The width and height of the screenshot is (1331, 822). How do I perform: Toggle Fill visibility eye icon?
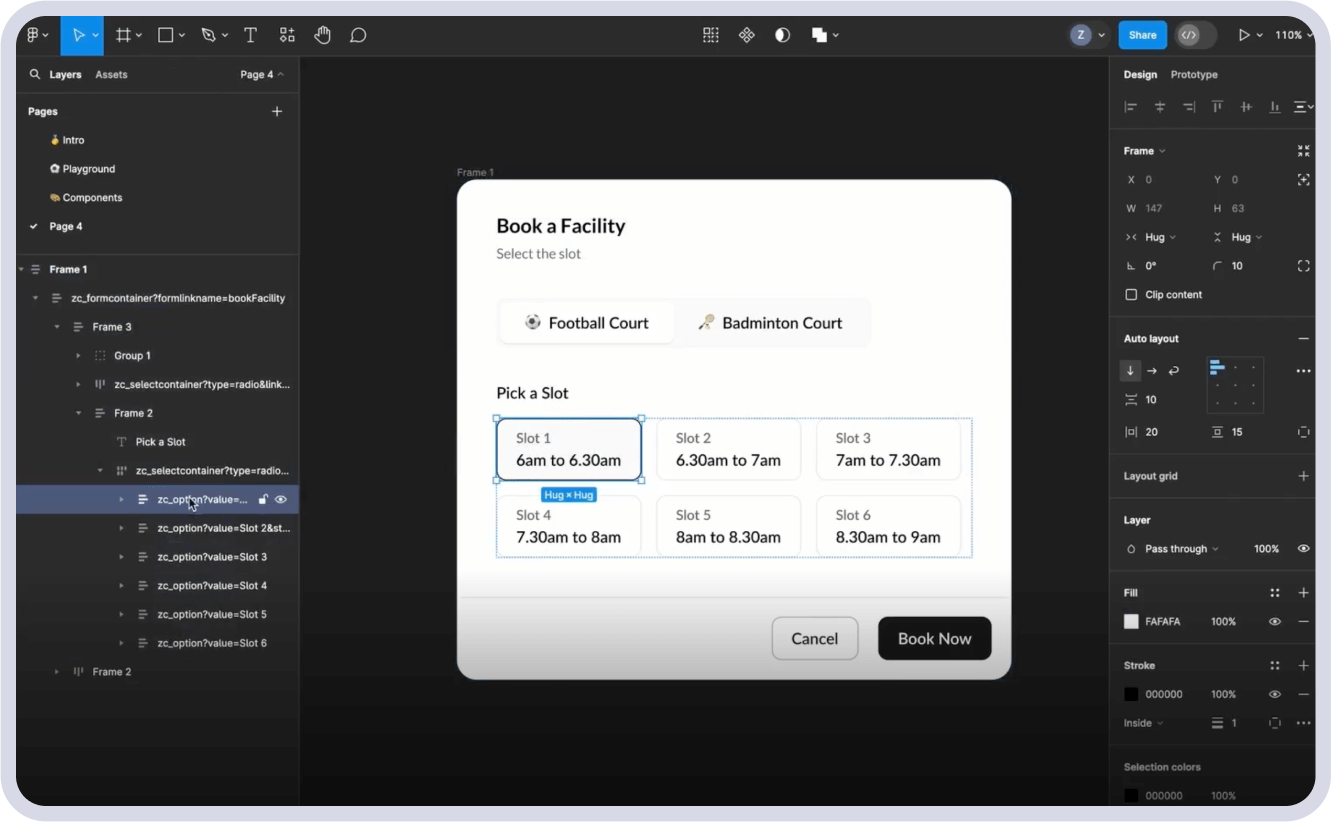1275,622
